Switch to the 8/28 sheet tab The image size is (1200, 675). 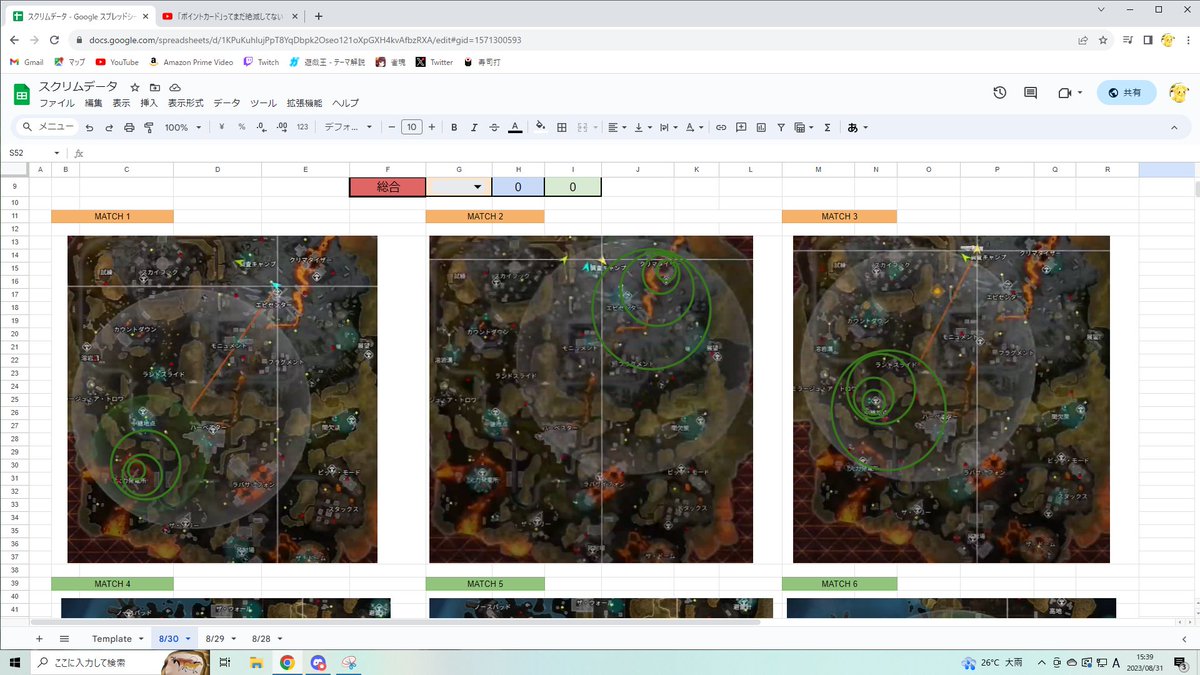[266, 638]
